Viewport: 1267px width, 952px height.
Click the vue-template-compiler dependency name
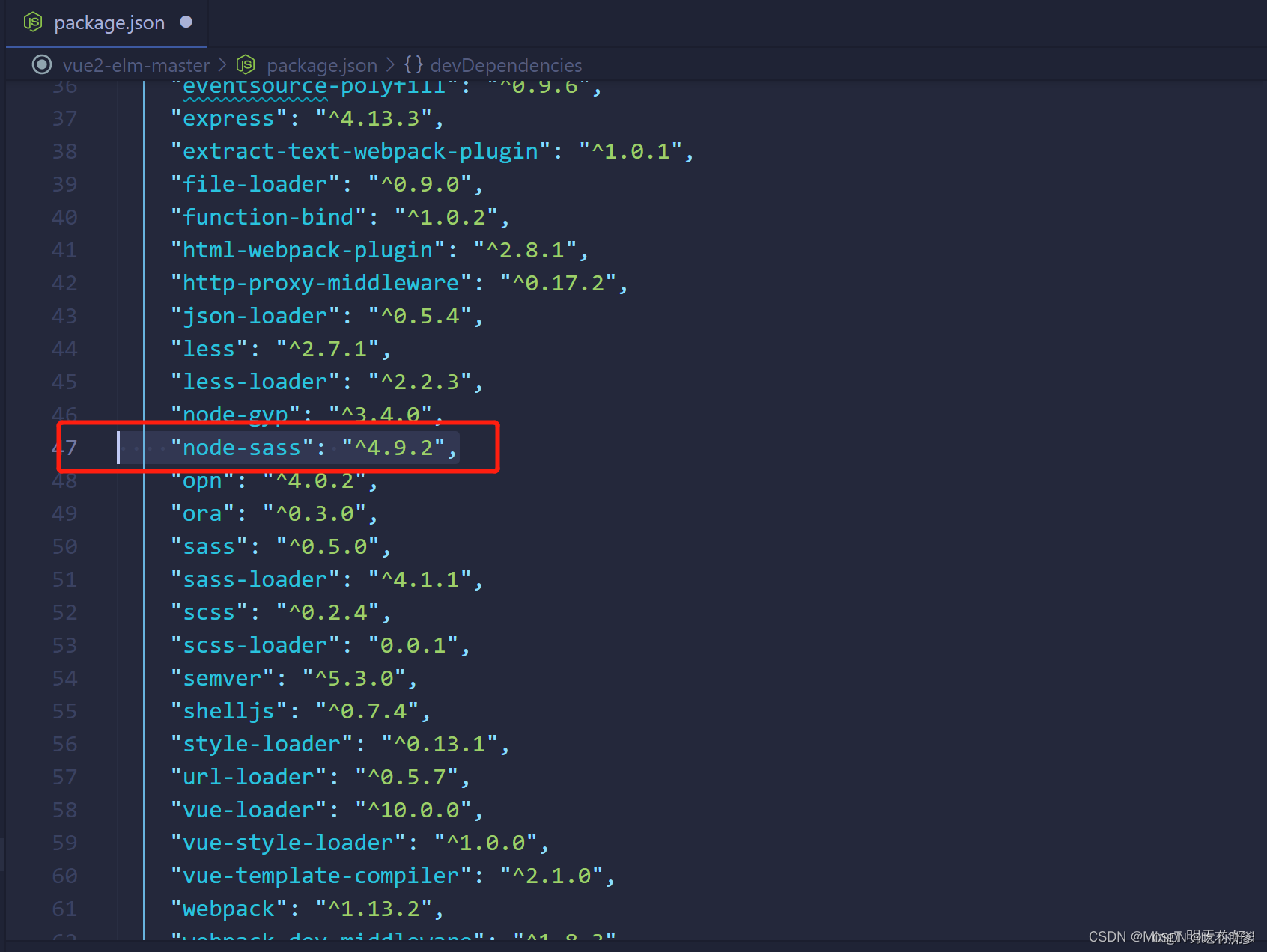click(x=316, y=875)
